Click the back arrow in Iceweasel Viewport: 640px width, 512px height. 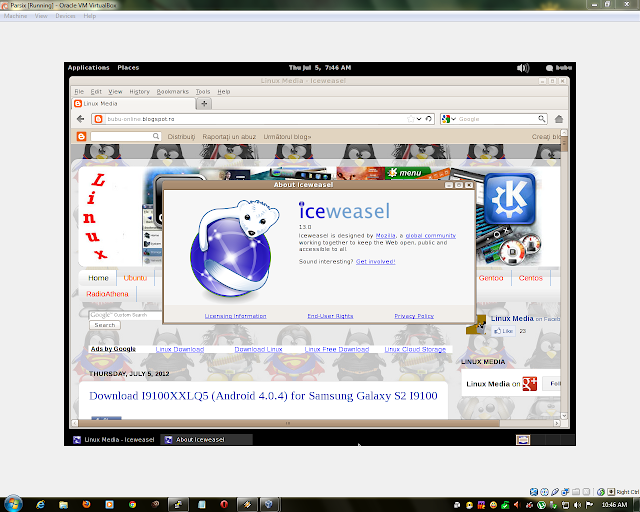point(80,119)
